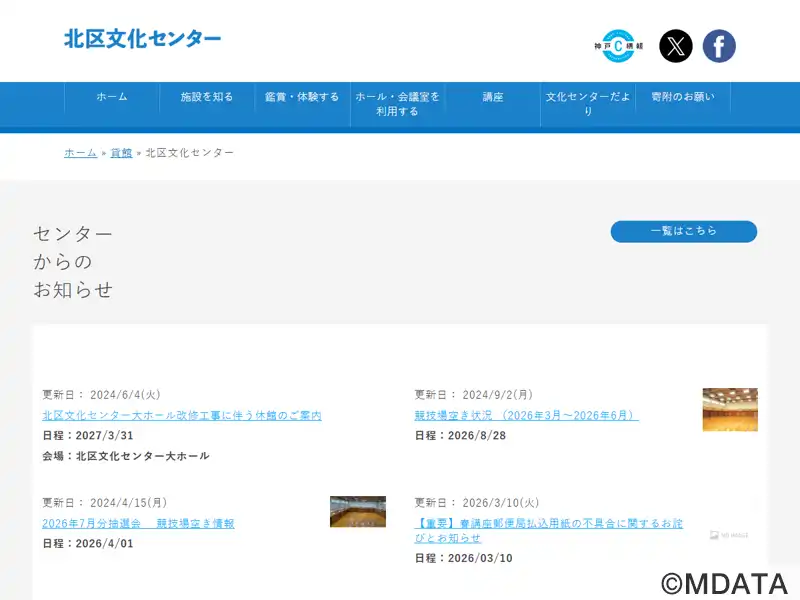This screenshot has height=600, width=800.
Task: Open 2026年7月分抽選会 競技場空き情報 link
Action: tap(138, 524)
